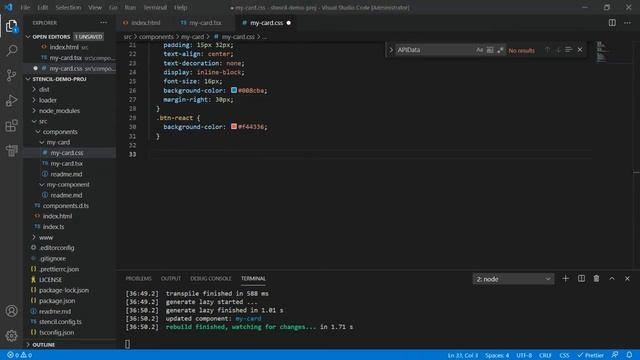The height and width of the screenshot is (360, 640).
Task: Open components.d.ts in the file tree
Action: (65, 206)
